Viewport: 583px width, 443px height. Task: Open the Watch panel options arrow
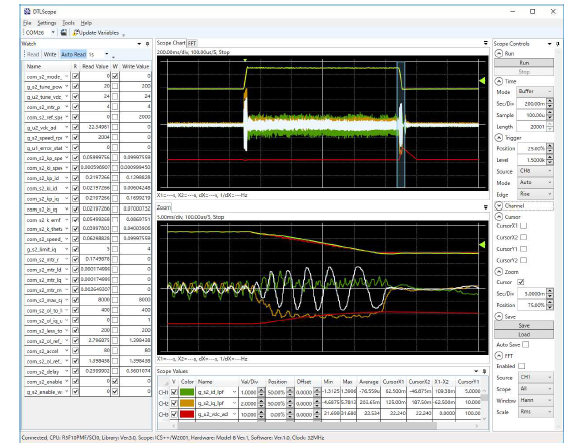pos(139,44)
